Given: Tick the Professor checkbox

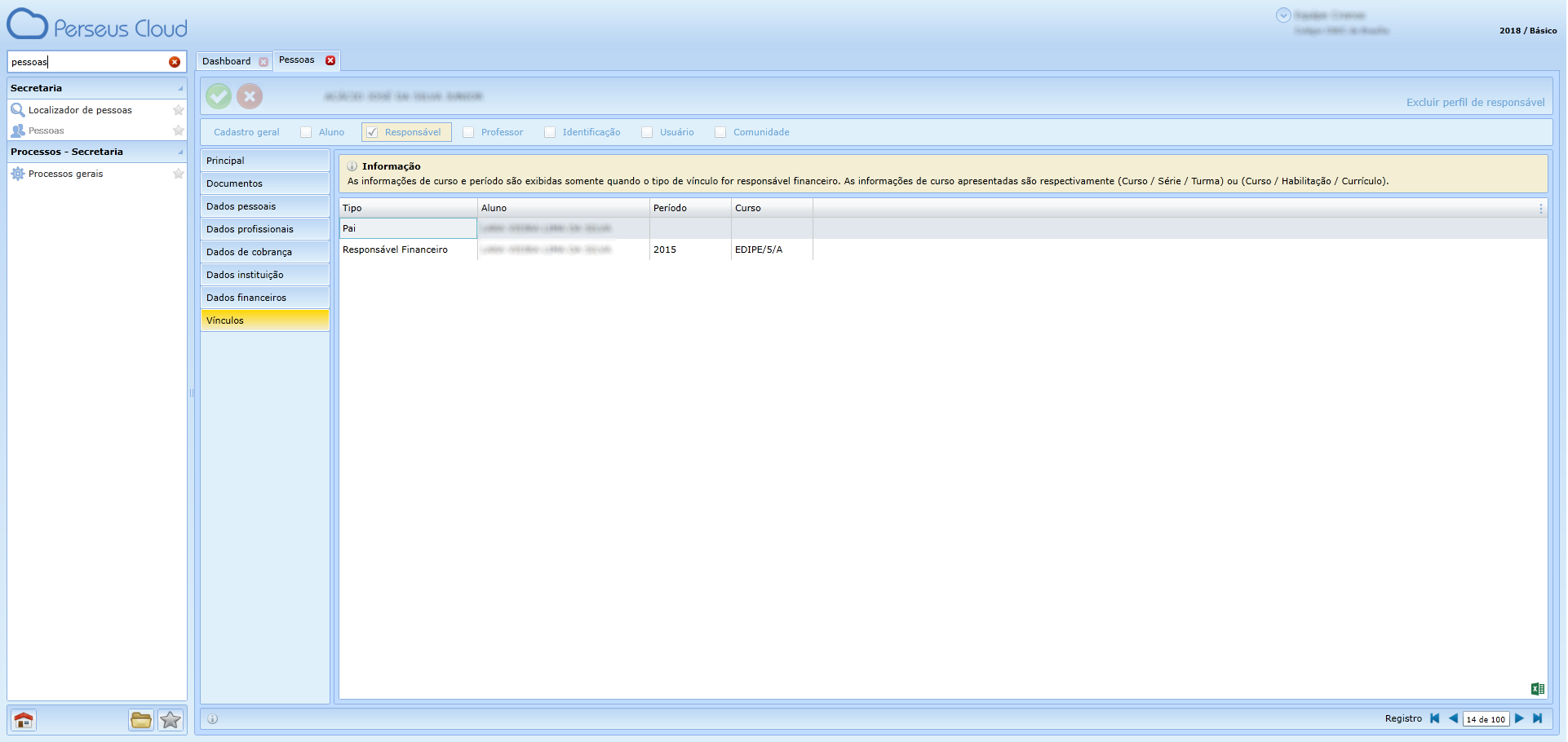Looking at the screenshot, I should coord(469,132).
